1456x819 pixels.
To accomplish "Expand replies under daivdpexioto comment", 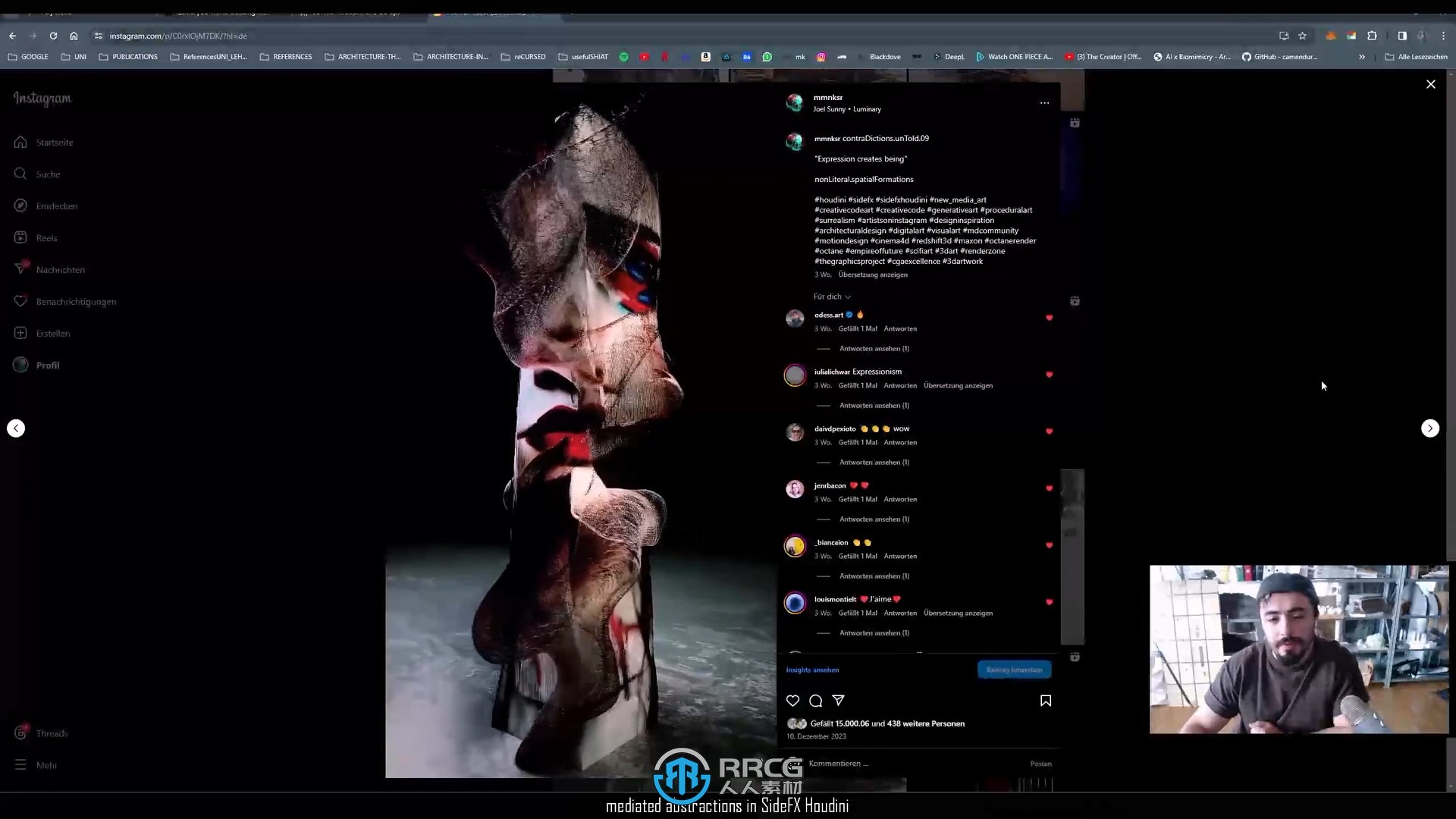I will pyautogui.click(x=874, y=463).
